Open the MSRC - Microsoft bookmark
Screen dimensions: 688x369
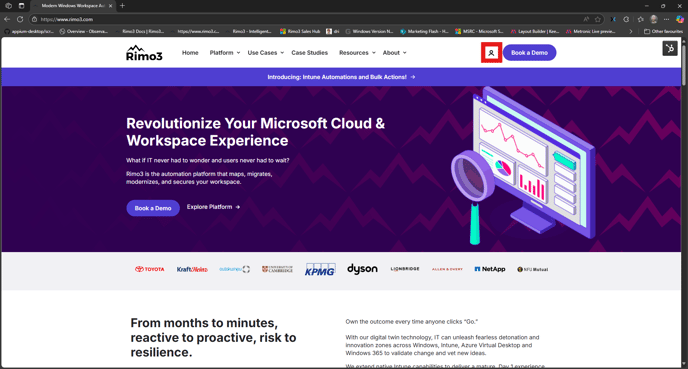pos(479,32)
